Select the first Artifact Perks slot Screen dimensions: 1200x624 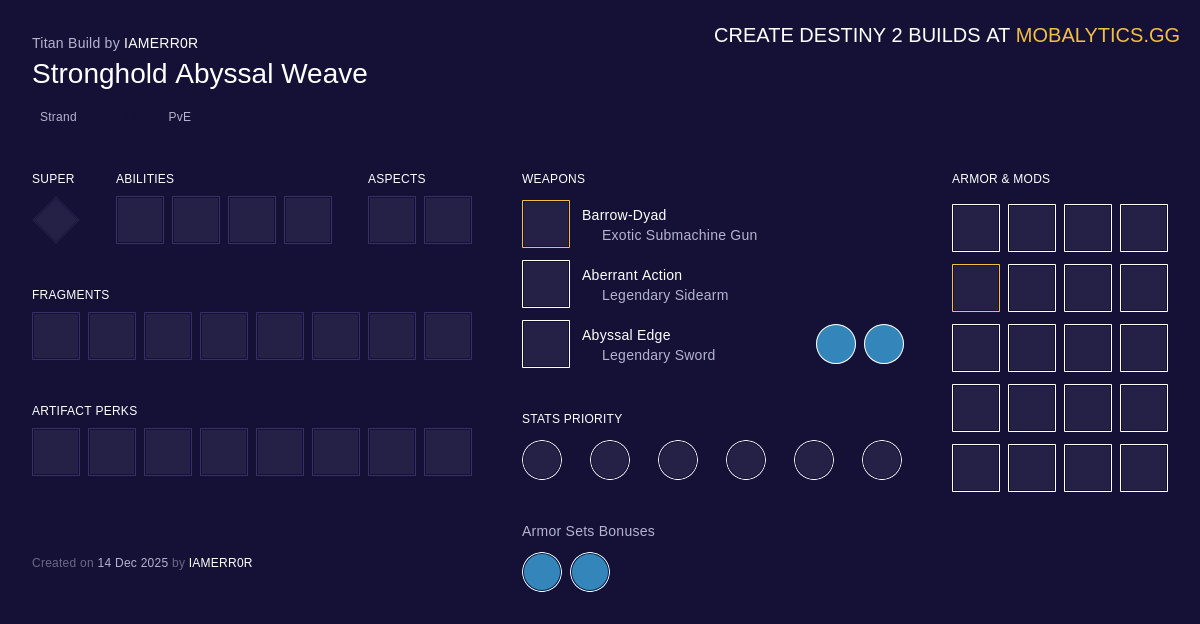[x=55, y=452]
